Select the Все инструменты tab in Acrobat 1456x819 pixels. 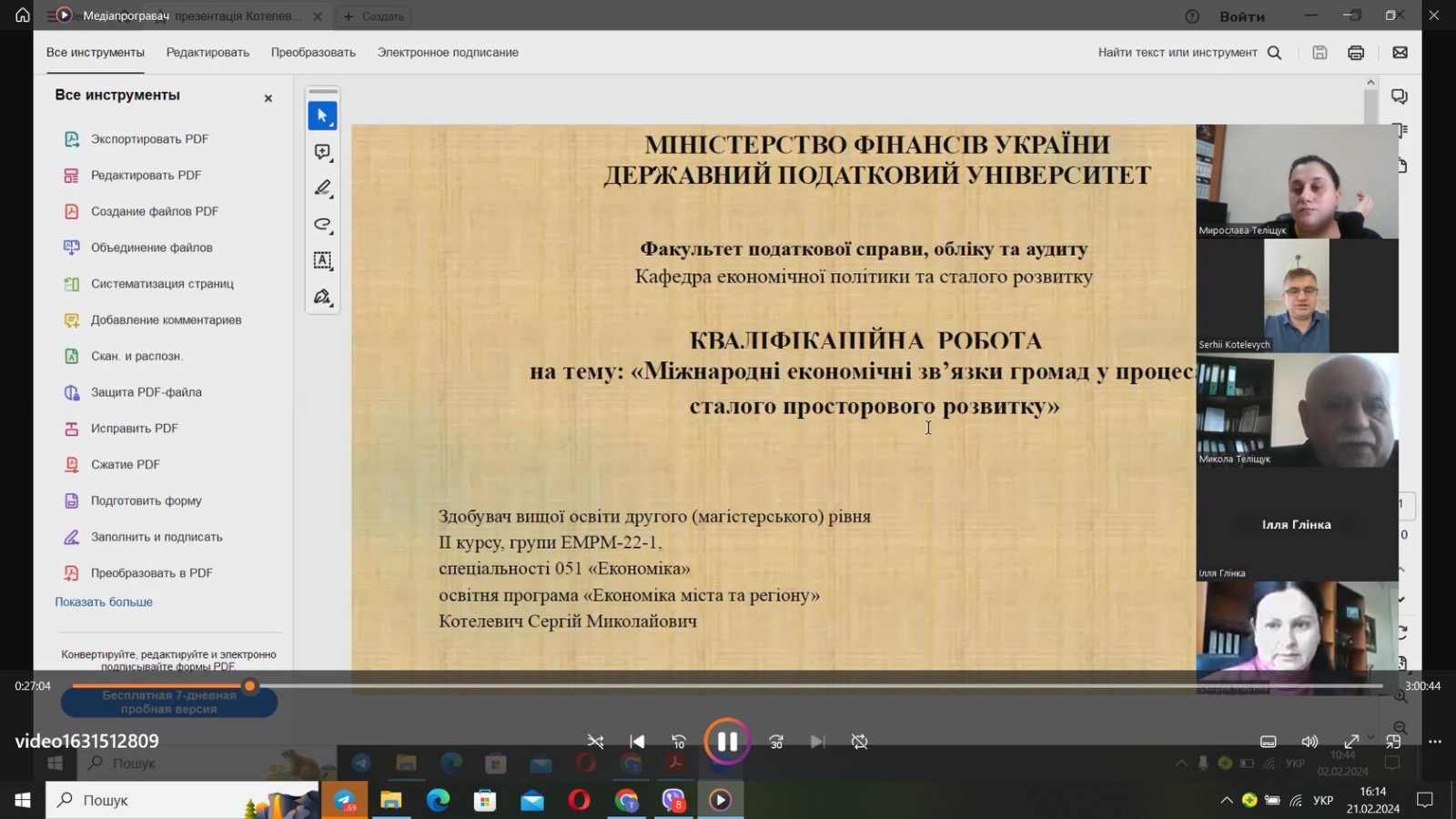pyautogui.click(x=96, y=52)
